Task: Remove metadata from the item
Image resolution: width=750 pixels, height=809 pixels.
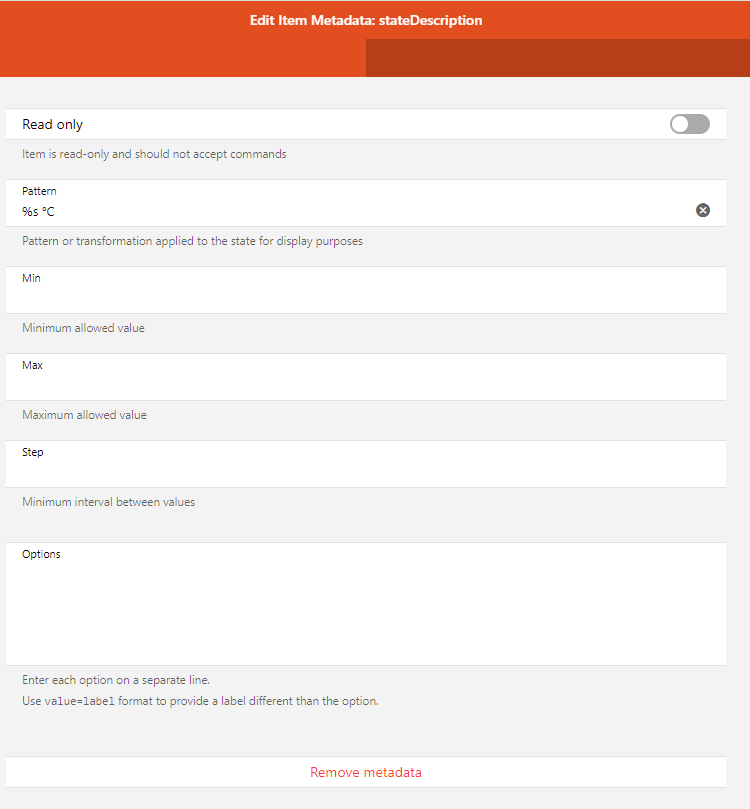Action: coord(366,772)
